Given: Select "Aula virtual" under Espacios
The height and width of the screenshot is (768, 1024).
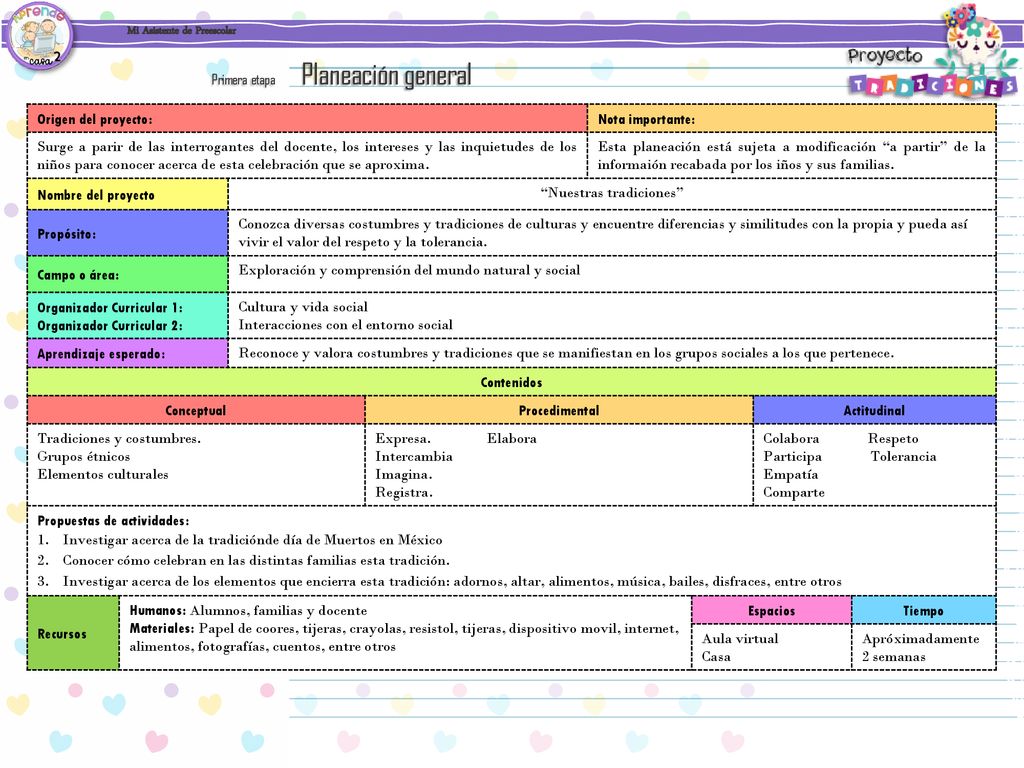Looking at the screenshot, I should pyautogui.click(x=740, y=639).
